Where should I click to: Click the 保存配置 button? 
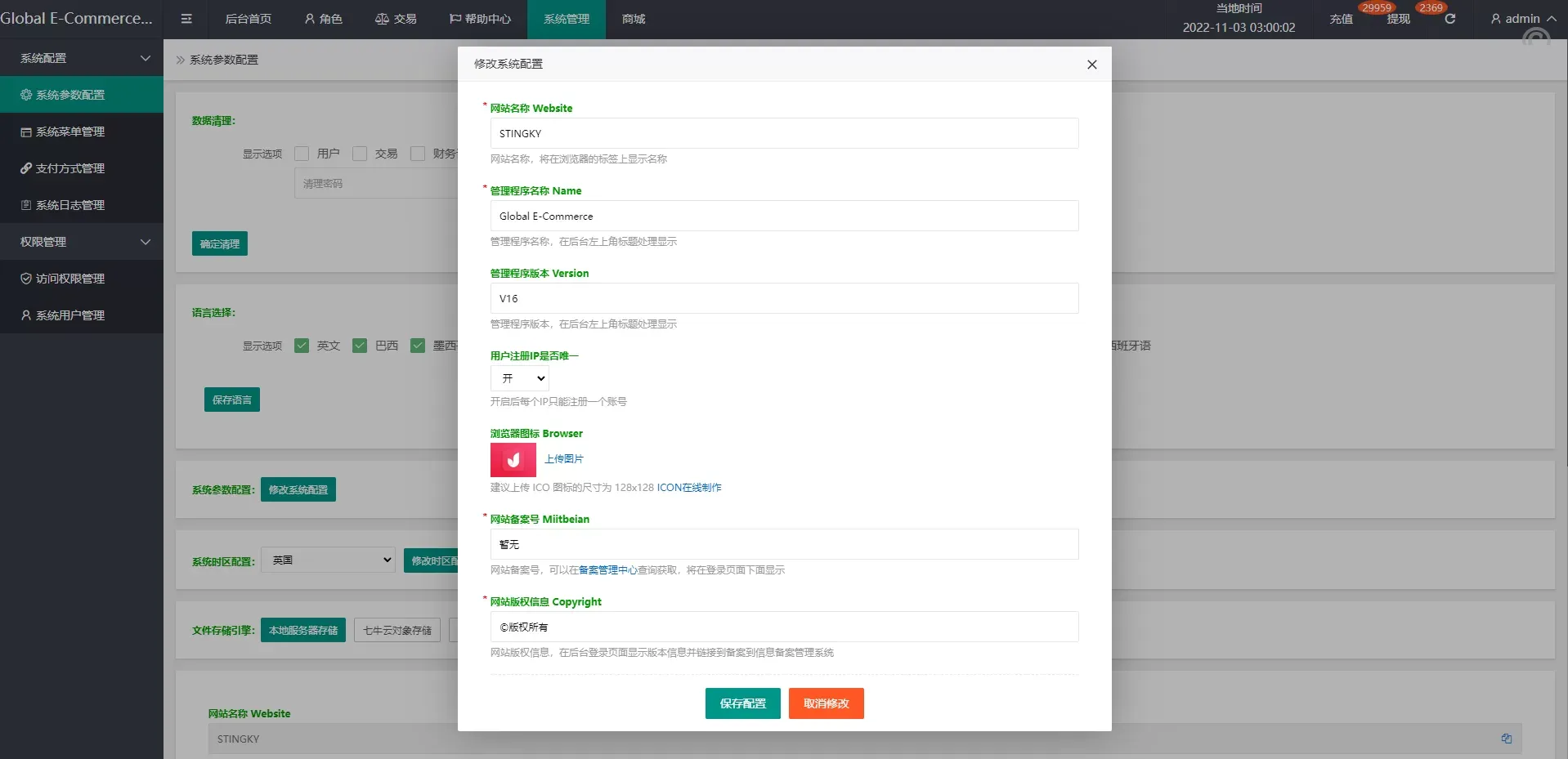(x=742, y=703)
